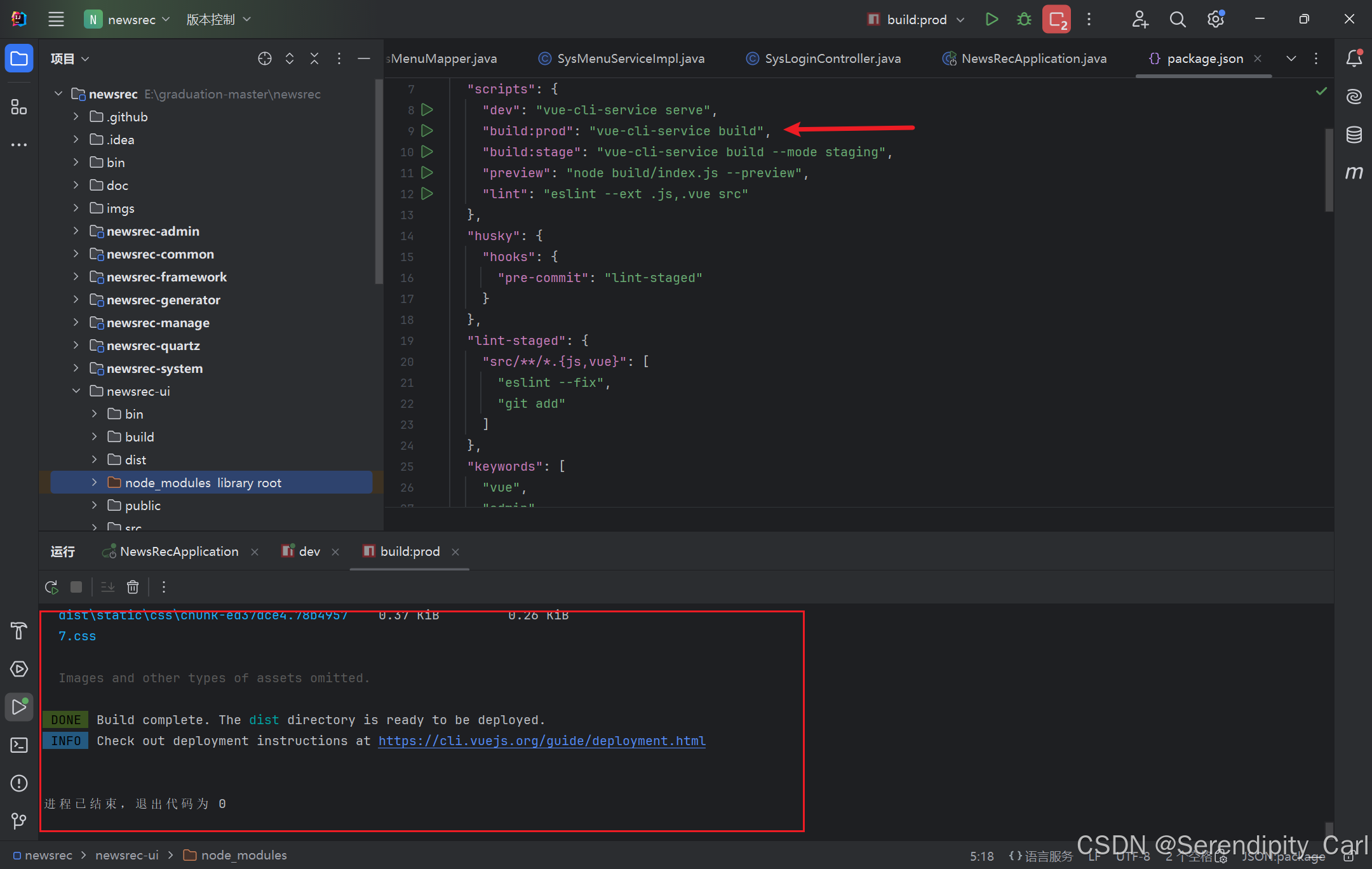Collapse the newsrec-ui folder
The width and height of the screenshot is (1372, 869).
(76, 391)
